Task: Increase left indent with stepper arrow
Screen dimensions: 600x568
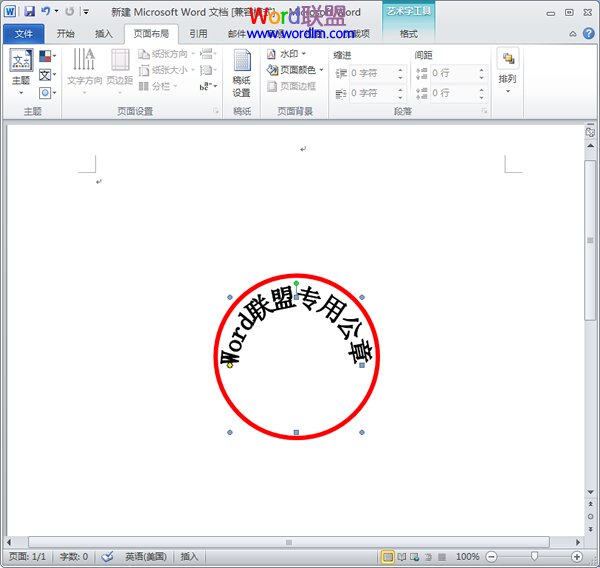Action: pyautogui.click(x=400, y=70)
